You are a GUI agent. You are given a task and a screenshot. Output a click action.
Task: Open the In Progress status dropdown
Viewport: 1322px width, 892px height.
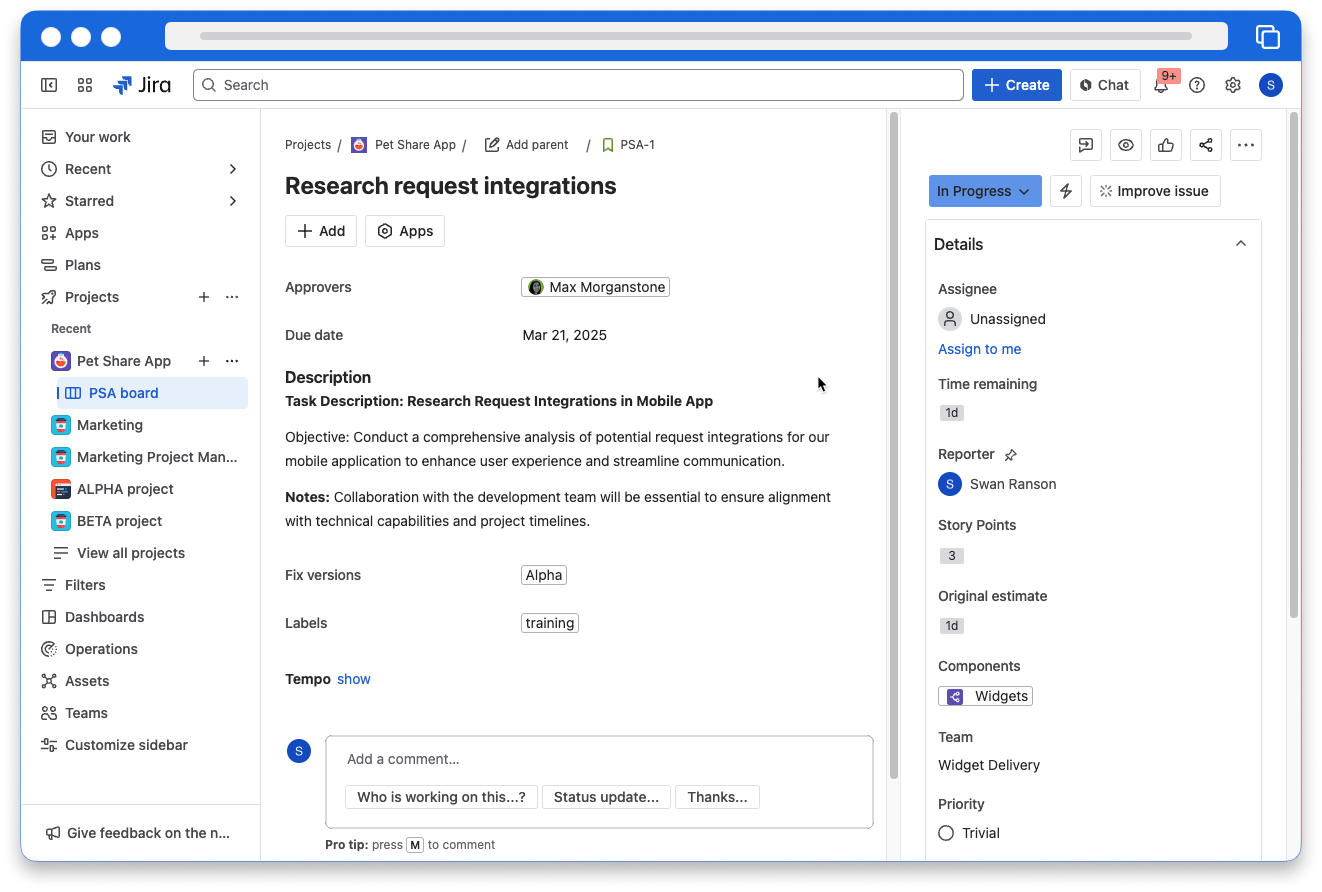pyautogui.click(x=985, y=191)
